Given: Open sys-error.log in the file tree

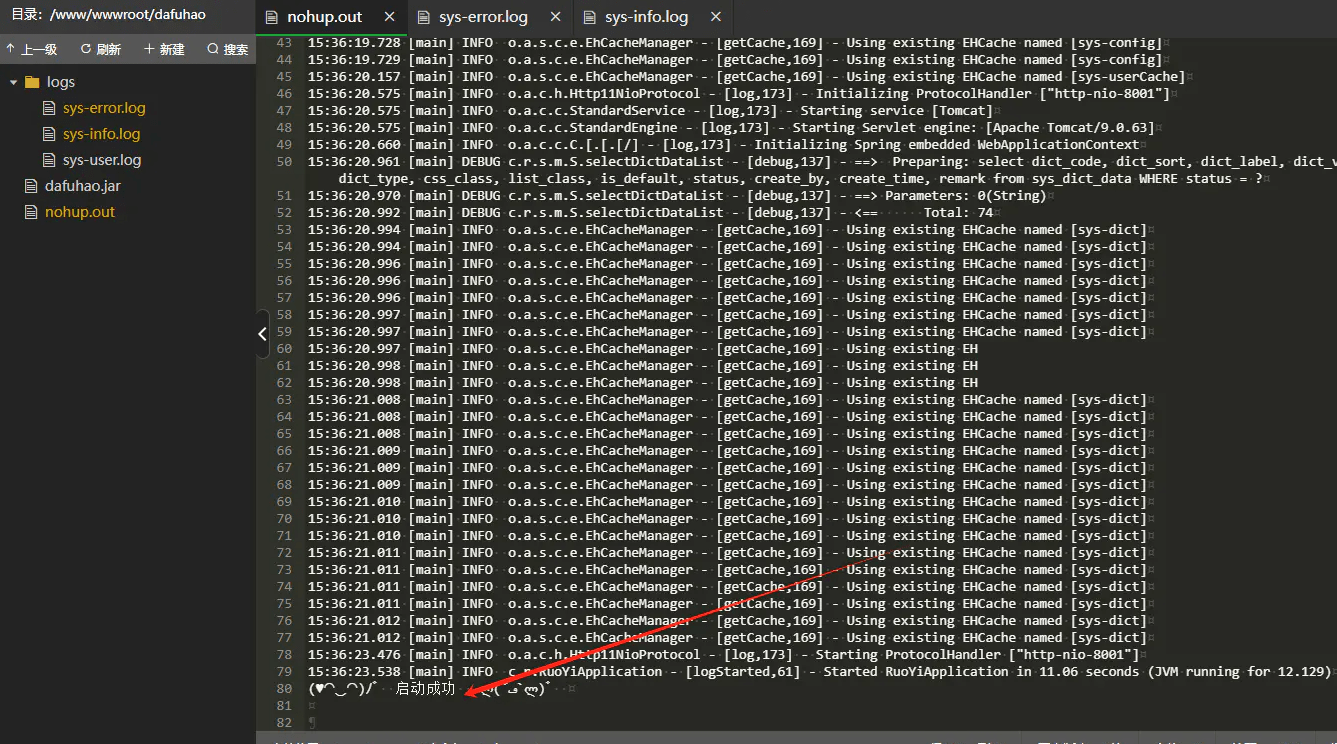Looking at the screenshot, I should 104,108.
